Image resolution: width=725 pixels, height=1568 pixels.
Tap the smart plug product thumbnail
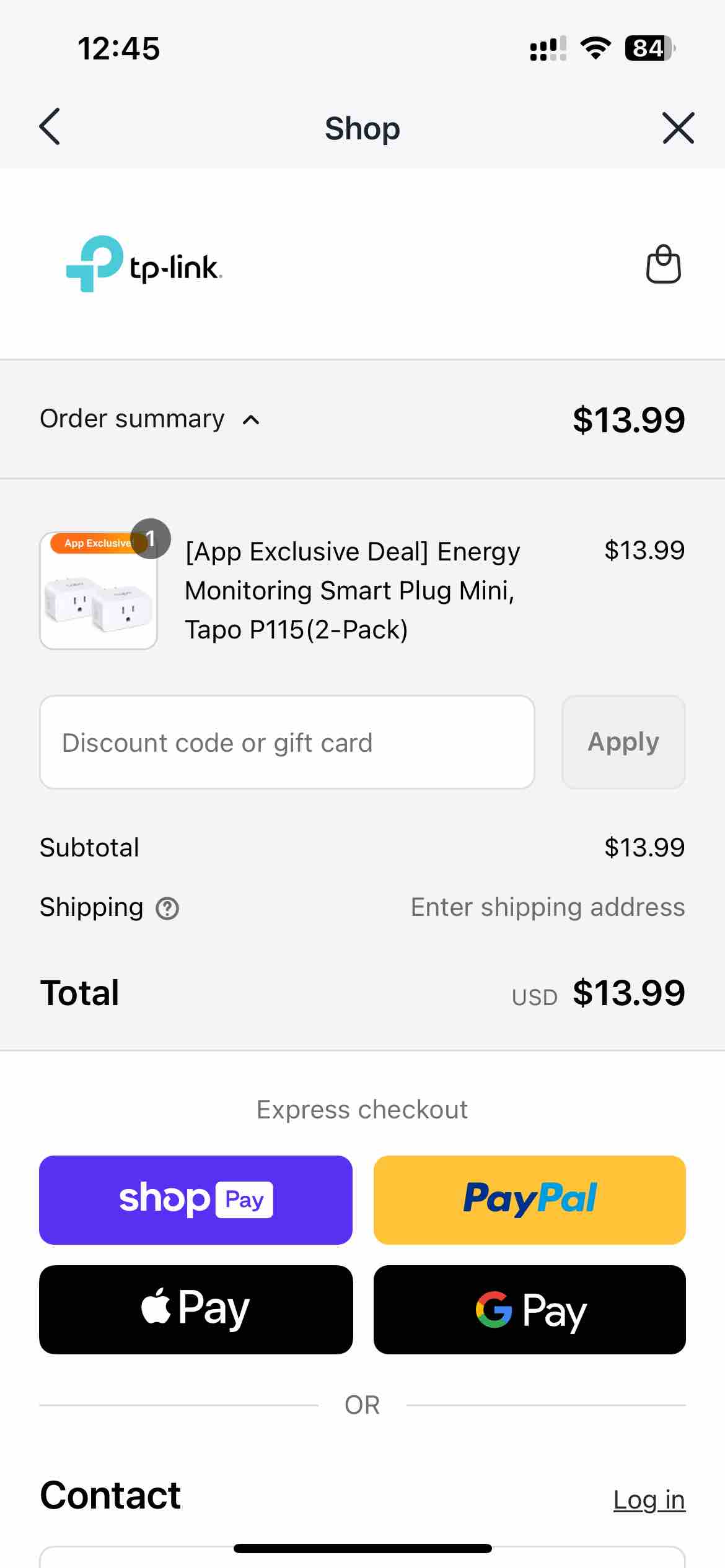coord(99,591)
